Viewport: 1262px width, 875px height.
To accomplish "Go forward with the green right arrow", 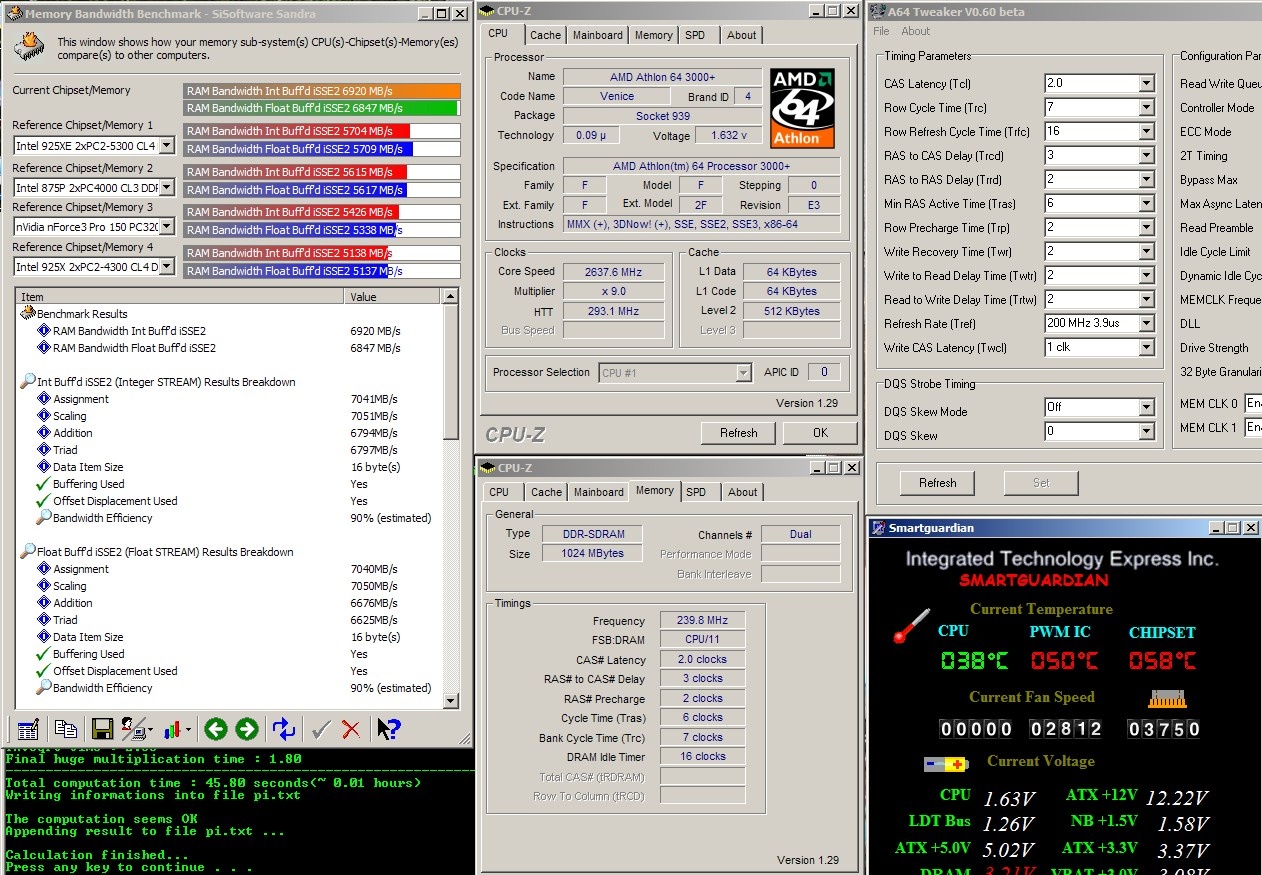I will (x=247, y=729).
